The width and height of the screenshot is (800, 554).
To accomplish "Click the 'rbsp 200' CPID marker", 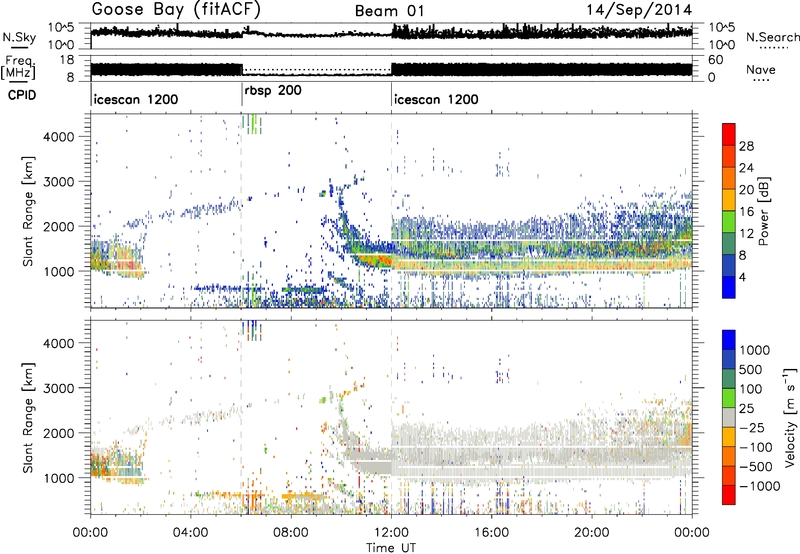I will pyautogui.click(x=273, y=91).
